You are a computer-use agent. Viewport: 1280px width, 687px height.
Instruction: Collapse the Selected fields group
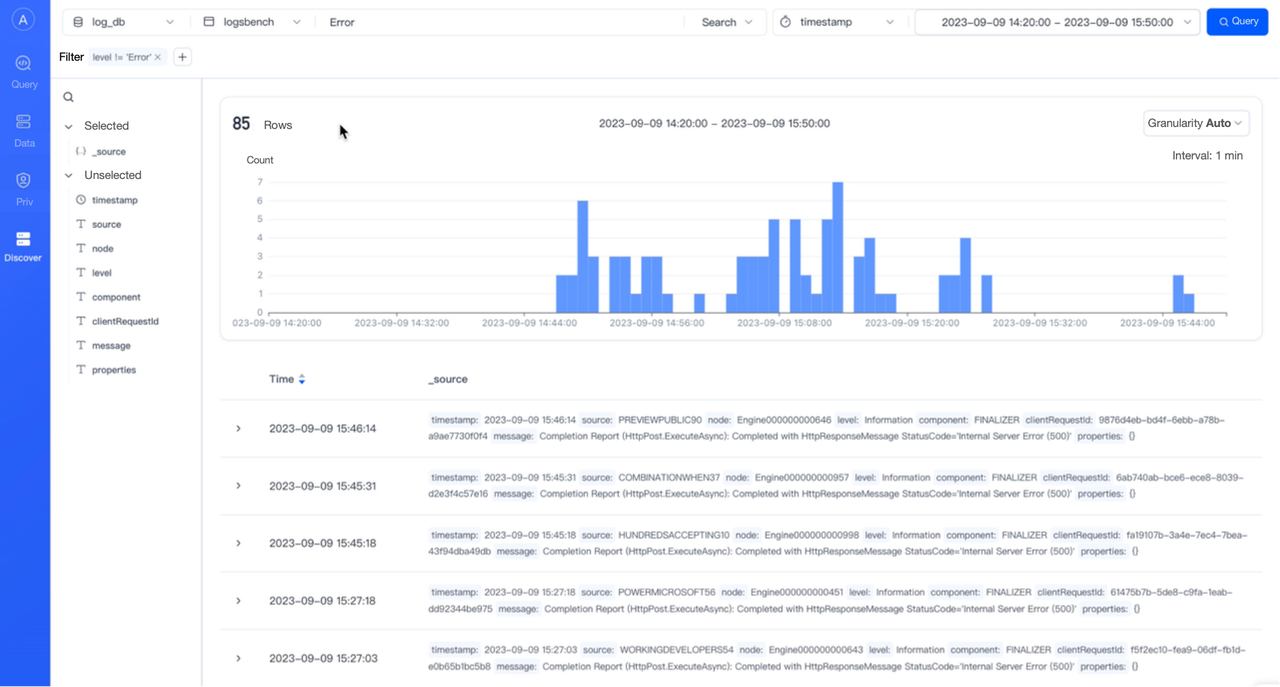pyautogui.click(x=69, y=126)
